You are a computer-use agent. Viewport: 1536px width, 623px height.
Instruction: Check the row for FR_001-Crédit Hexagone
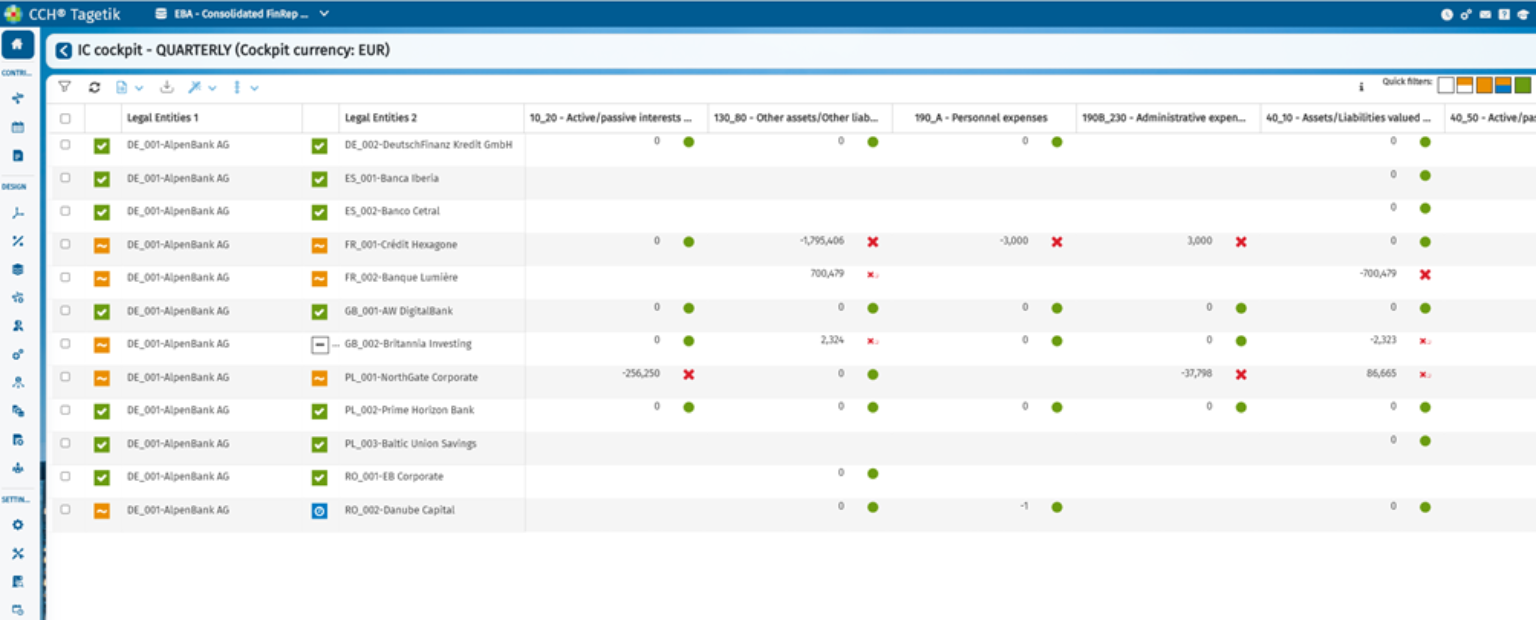(66, 244)
